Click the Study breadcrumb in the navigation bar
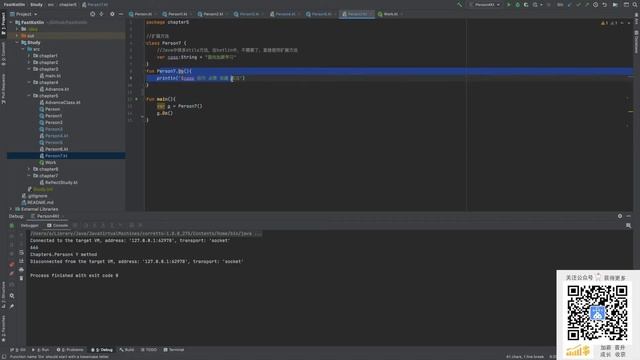Screen dimensions: 640x360 tap(36, 4)
